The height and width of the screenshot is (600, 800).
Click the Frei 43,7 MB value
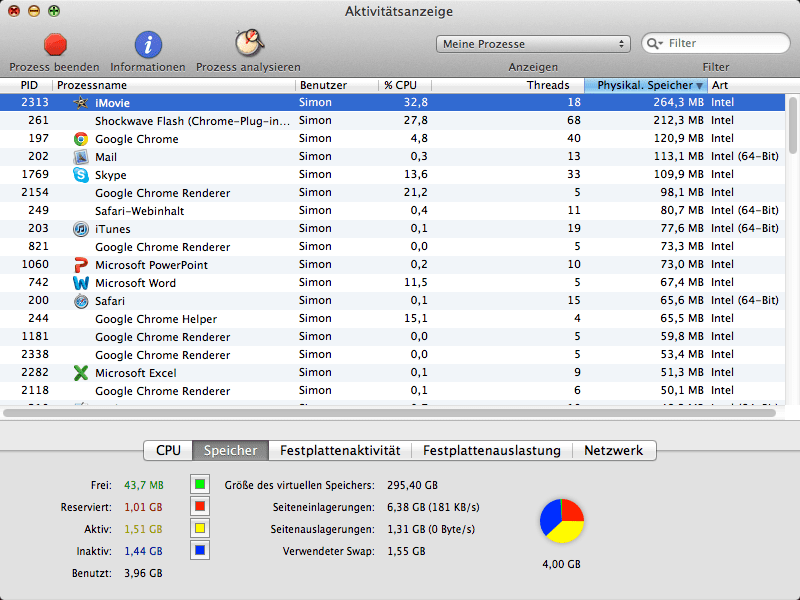pyautogui.click(x=144, y=485)
